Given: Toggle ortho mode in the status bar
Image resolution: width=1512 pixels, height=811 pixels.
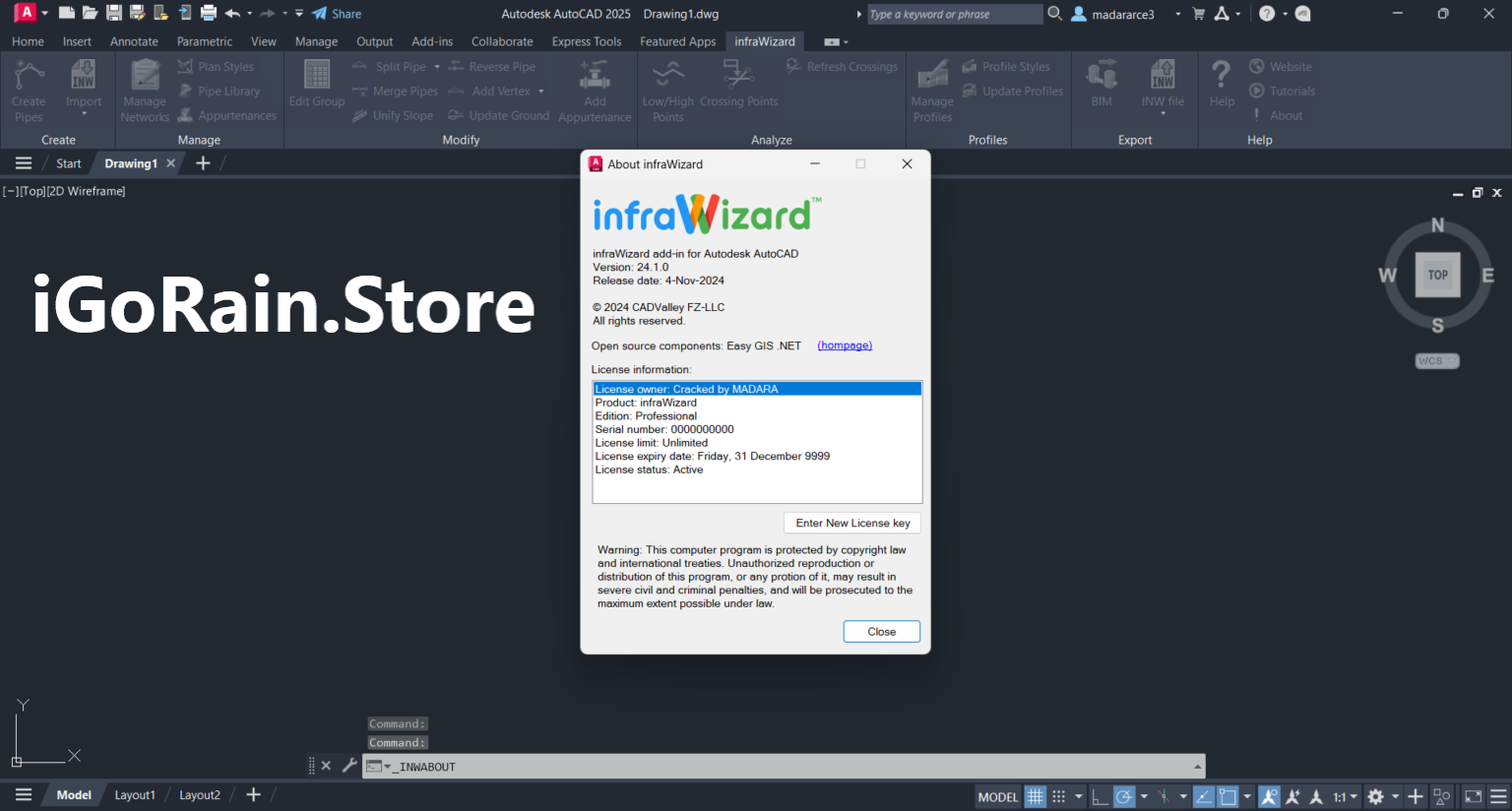Looking at the screenshot, I should 1100,796.
